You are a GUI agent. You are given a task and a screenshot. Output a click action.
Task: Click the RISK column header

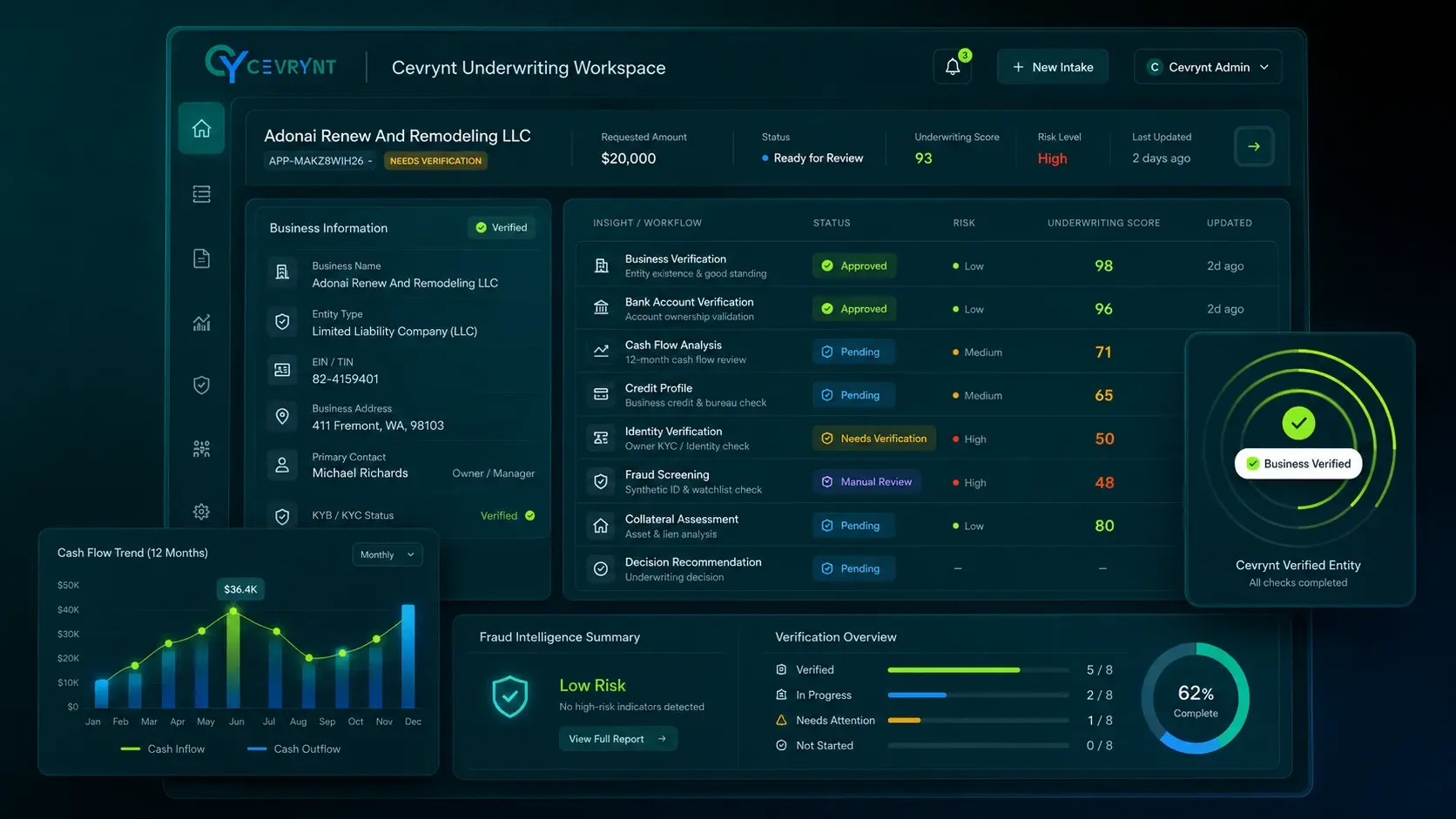tap(964, 223)
